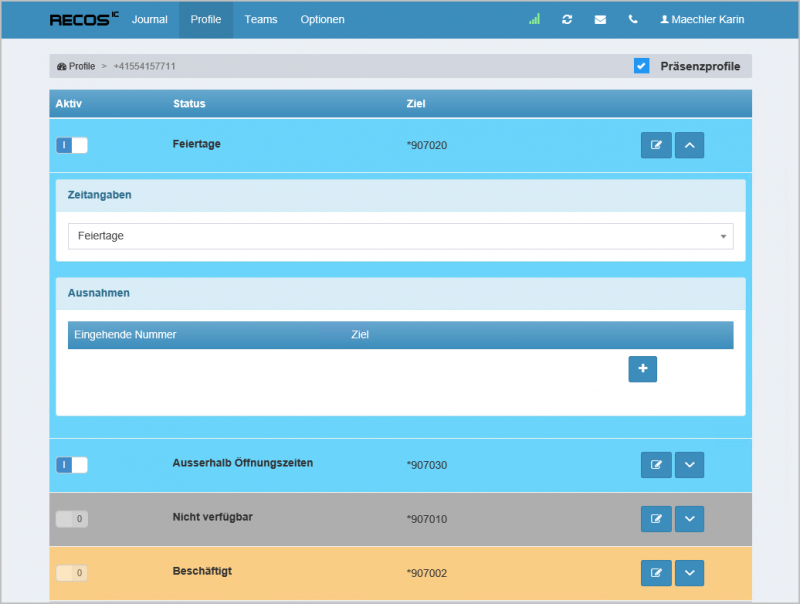This screenshot has height=604, width=800.
Task: Toggle the Präsenzprofile checkbox
Action: coord(641,66)
